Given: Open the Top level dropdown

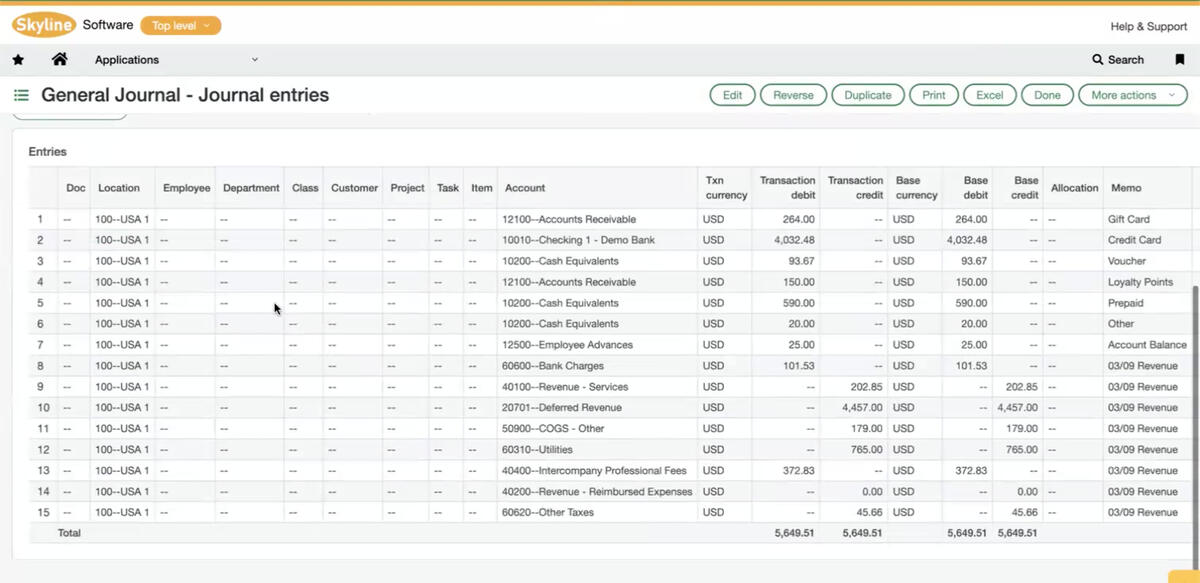Looking at the screenshot, I should (180, 25).
